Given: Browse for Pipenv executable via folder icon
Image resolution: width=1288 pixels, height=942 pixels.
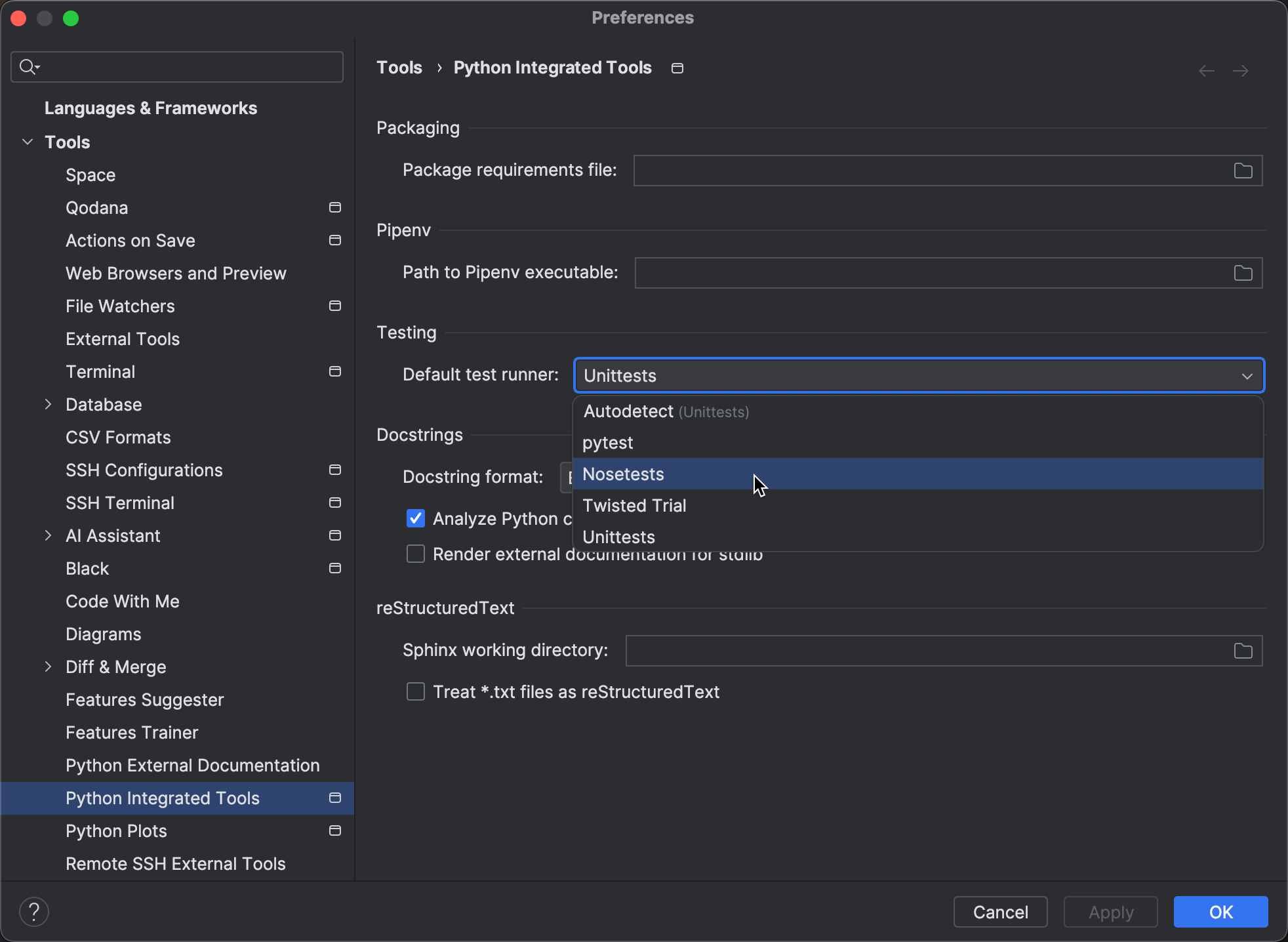Looking at the screenshot, I should click(1242, 273).
